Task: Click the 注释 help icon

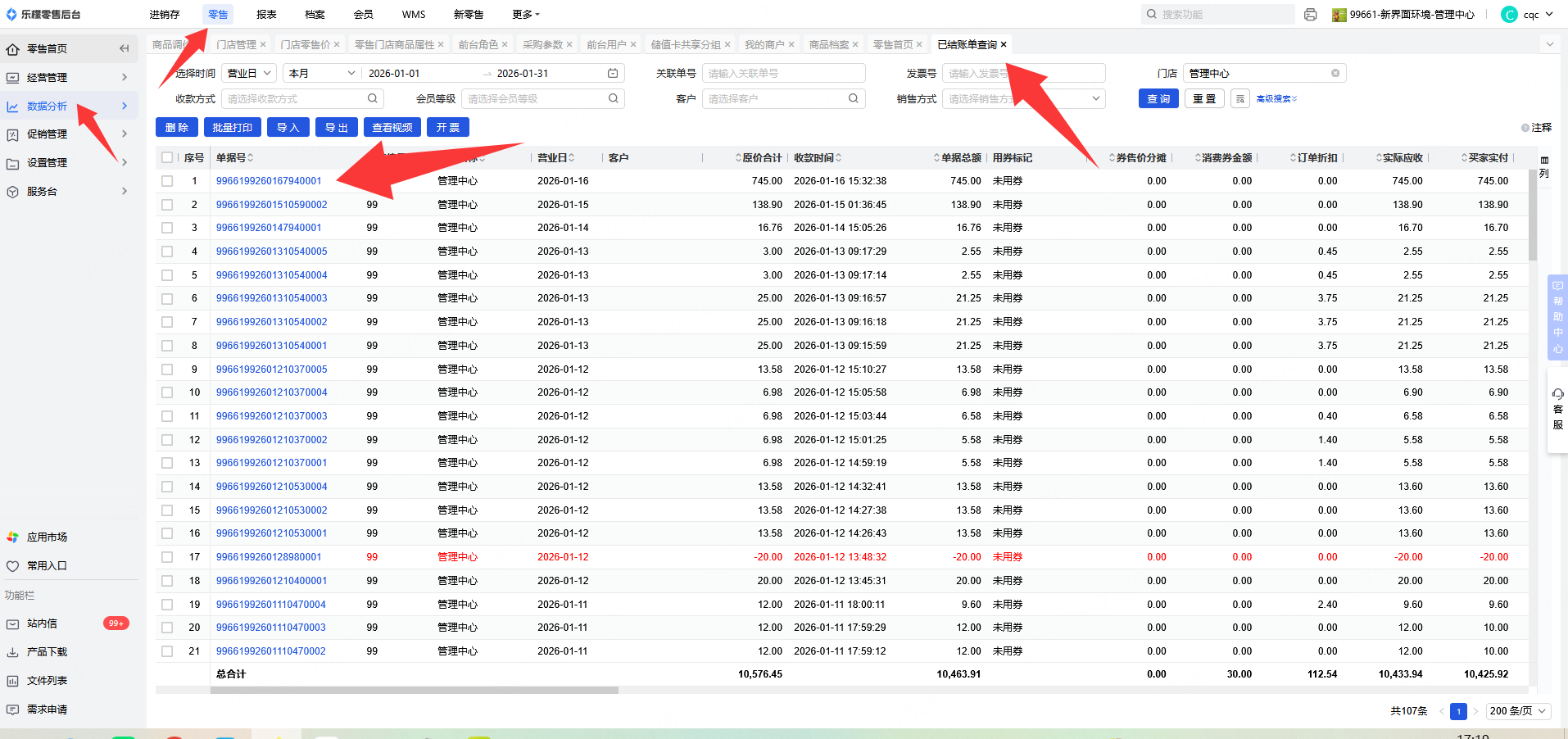Action: (x=1525, y=128)
